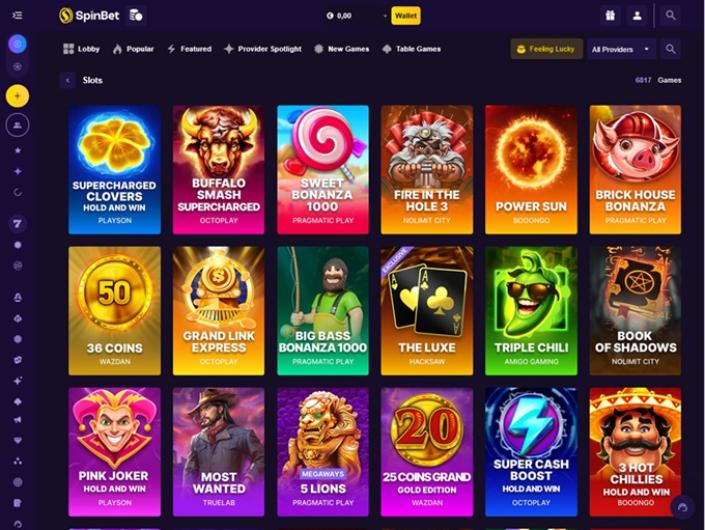Open the Provider Spotlight tab
The height and width of the screenshot is (530, 705).
click(263, 49)
